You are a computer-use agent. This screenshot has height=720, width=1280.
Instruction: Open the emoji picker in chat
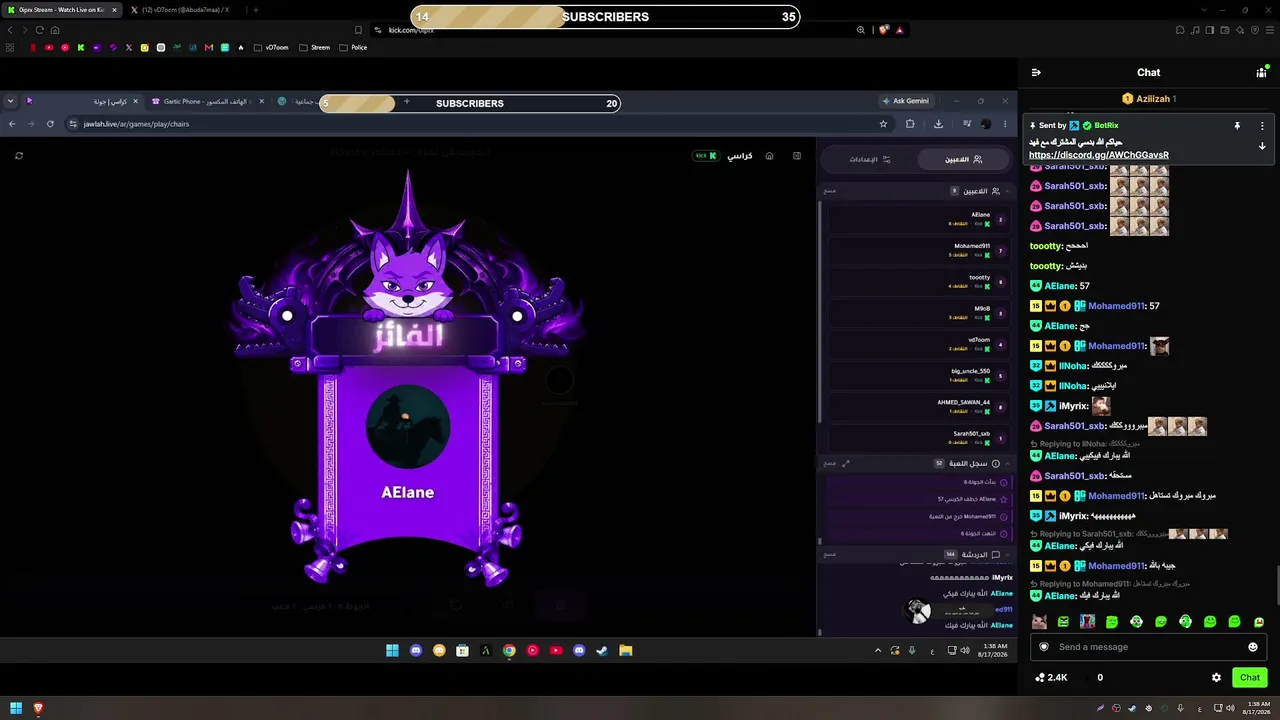pos(1253,647)
